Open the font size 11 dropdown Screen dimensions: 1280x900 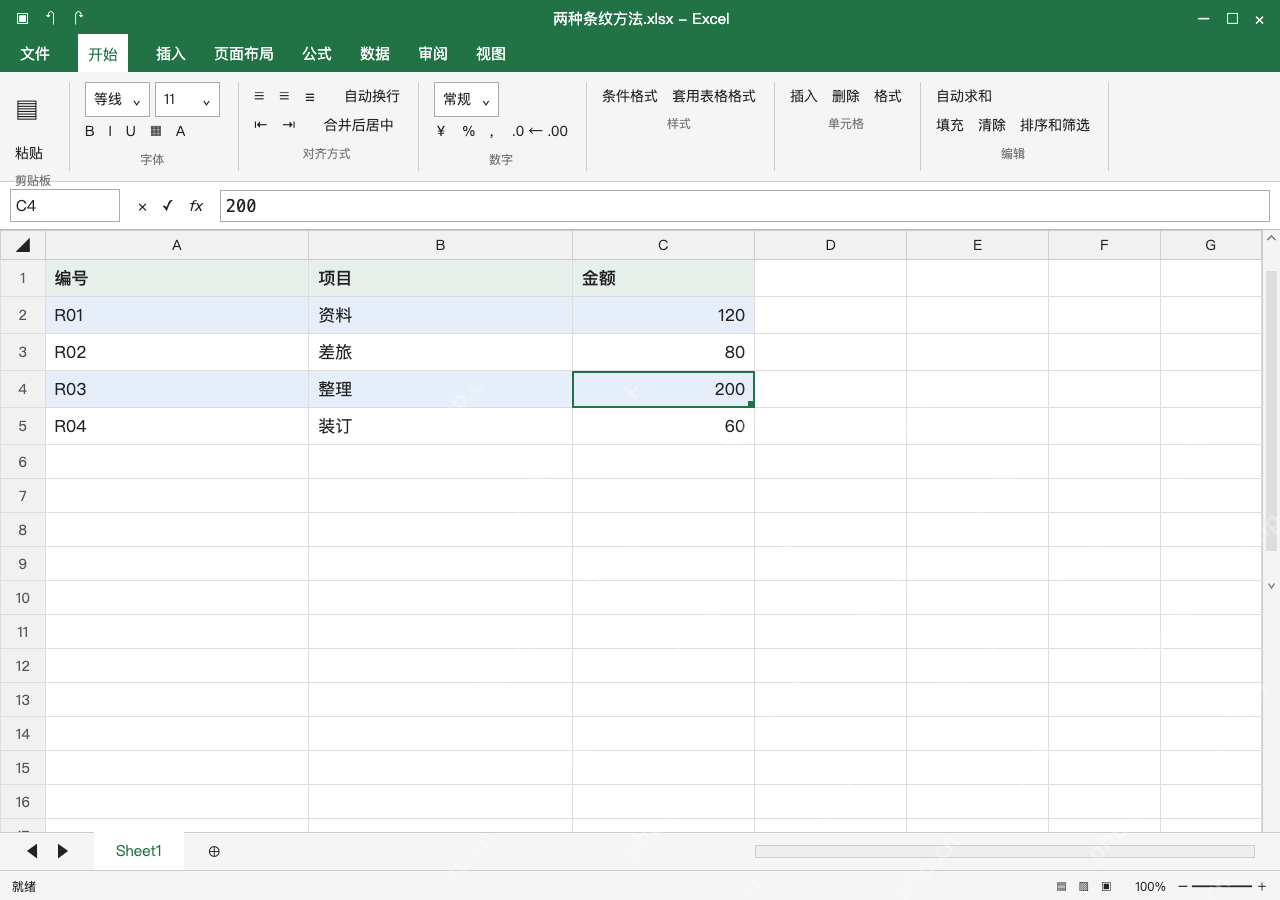[187, 99]
